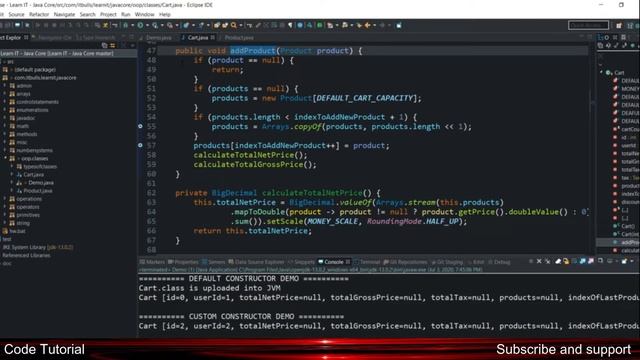Expand the admin package
Image resolution: width=640 pixels, height=360 pixels.
4,86
